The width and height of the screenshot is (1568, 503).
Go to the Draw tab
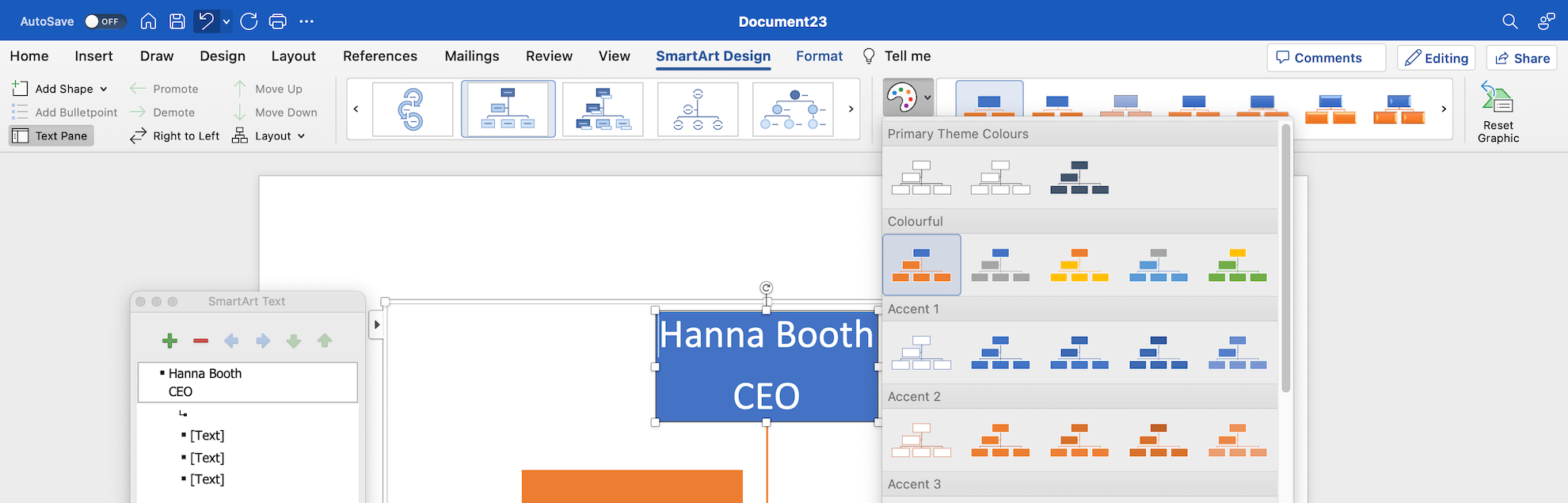pyautogui.click(x=157, y=56)
